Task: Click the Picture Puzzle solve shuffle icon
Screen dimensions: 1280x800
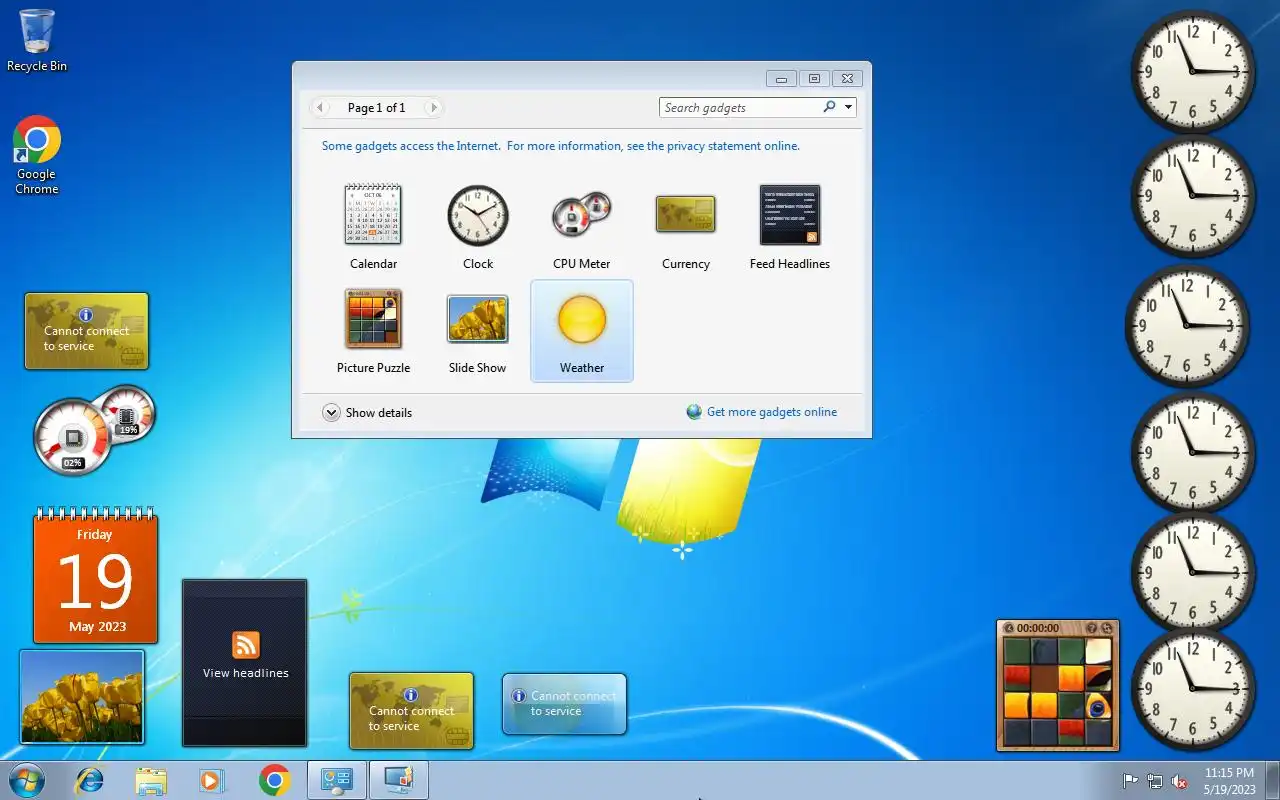Action: point(1107,628)
